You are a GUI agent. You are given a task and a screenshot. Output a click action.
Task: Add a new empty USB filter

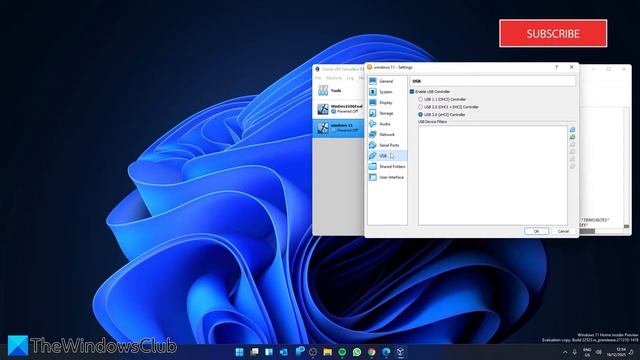point(572,129)
